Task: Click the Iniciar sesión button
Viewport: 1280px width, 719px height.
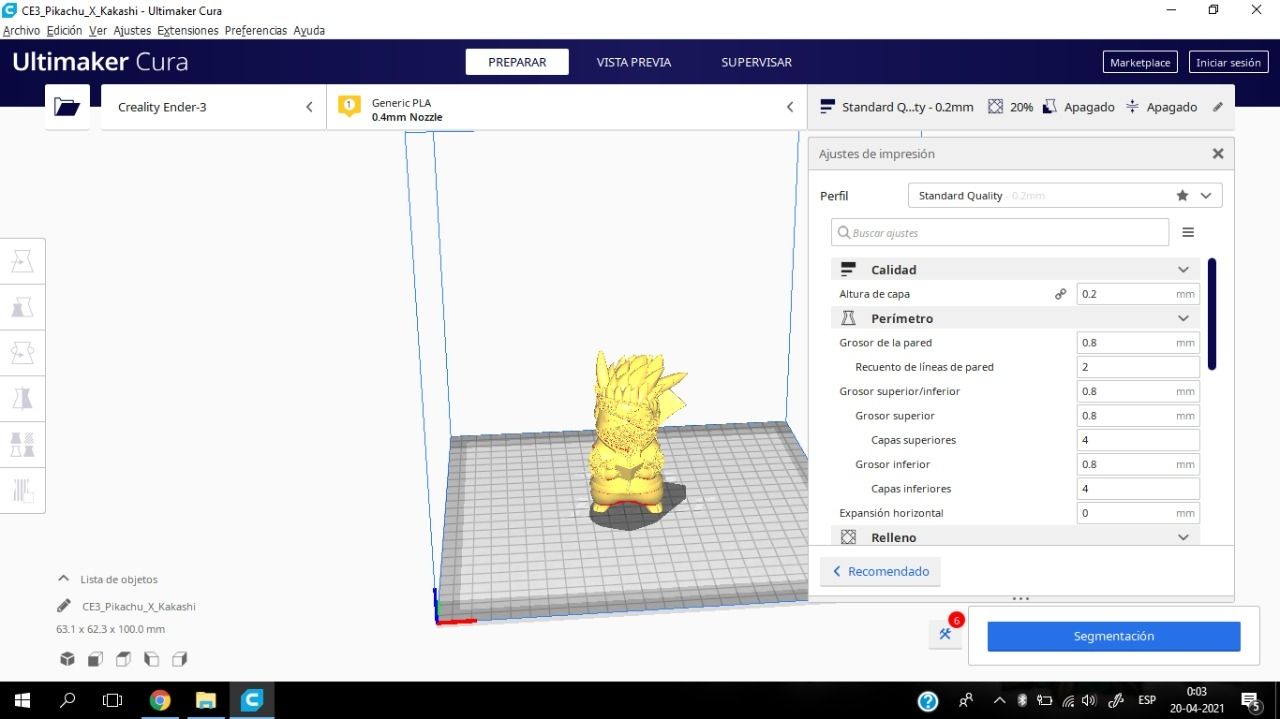Action: pos(1229,62)
